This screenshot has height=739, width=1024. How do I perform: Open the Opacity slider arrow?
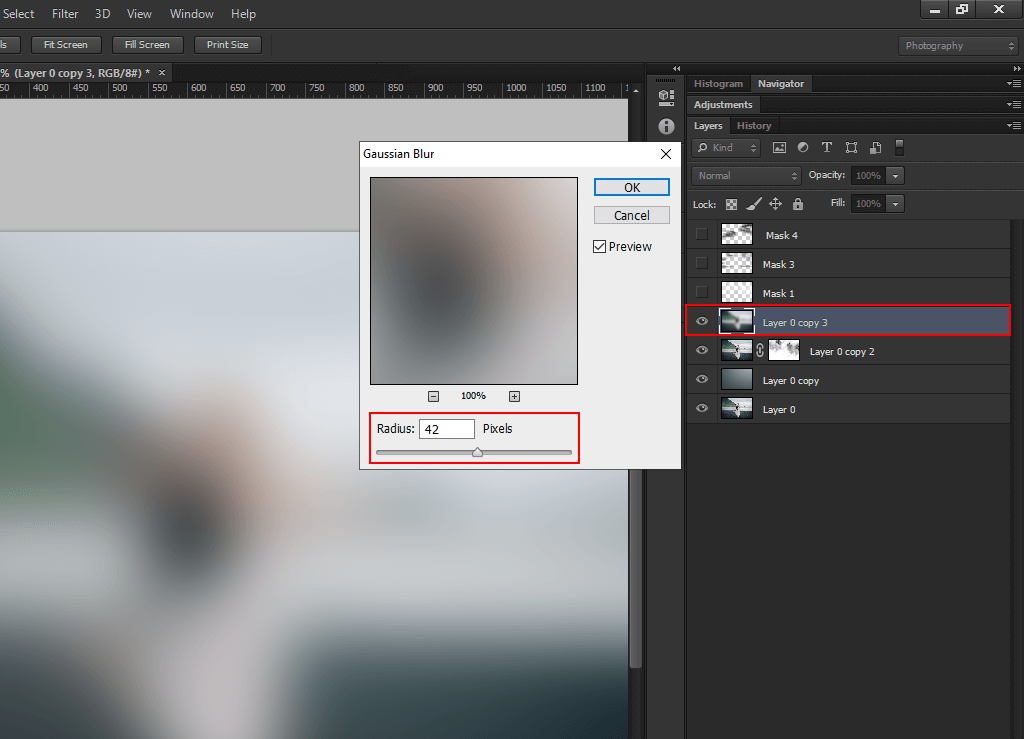(x=895, y=176)
